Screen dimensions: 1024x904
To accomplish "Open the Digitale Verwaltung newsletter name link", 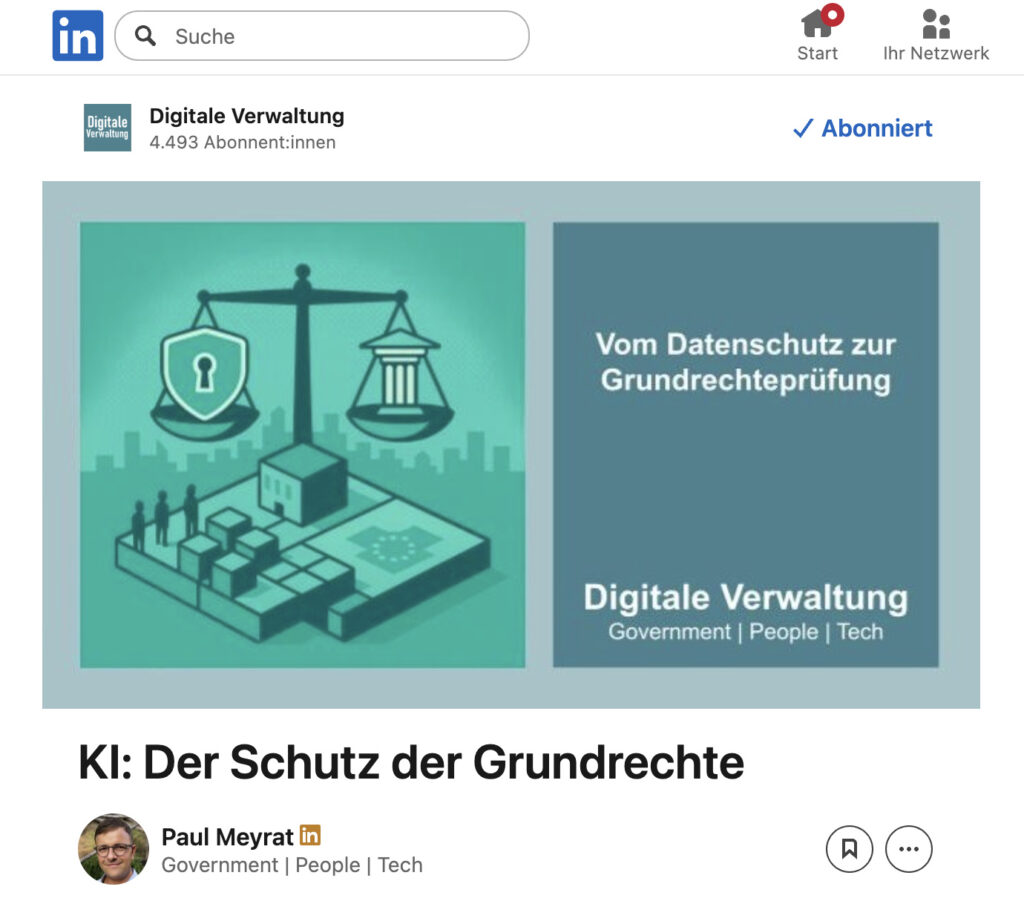I will click(x=247, y=116).
